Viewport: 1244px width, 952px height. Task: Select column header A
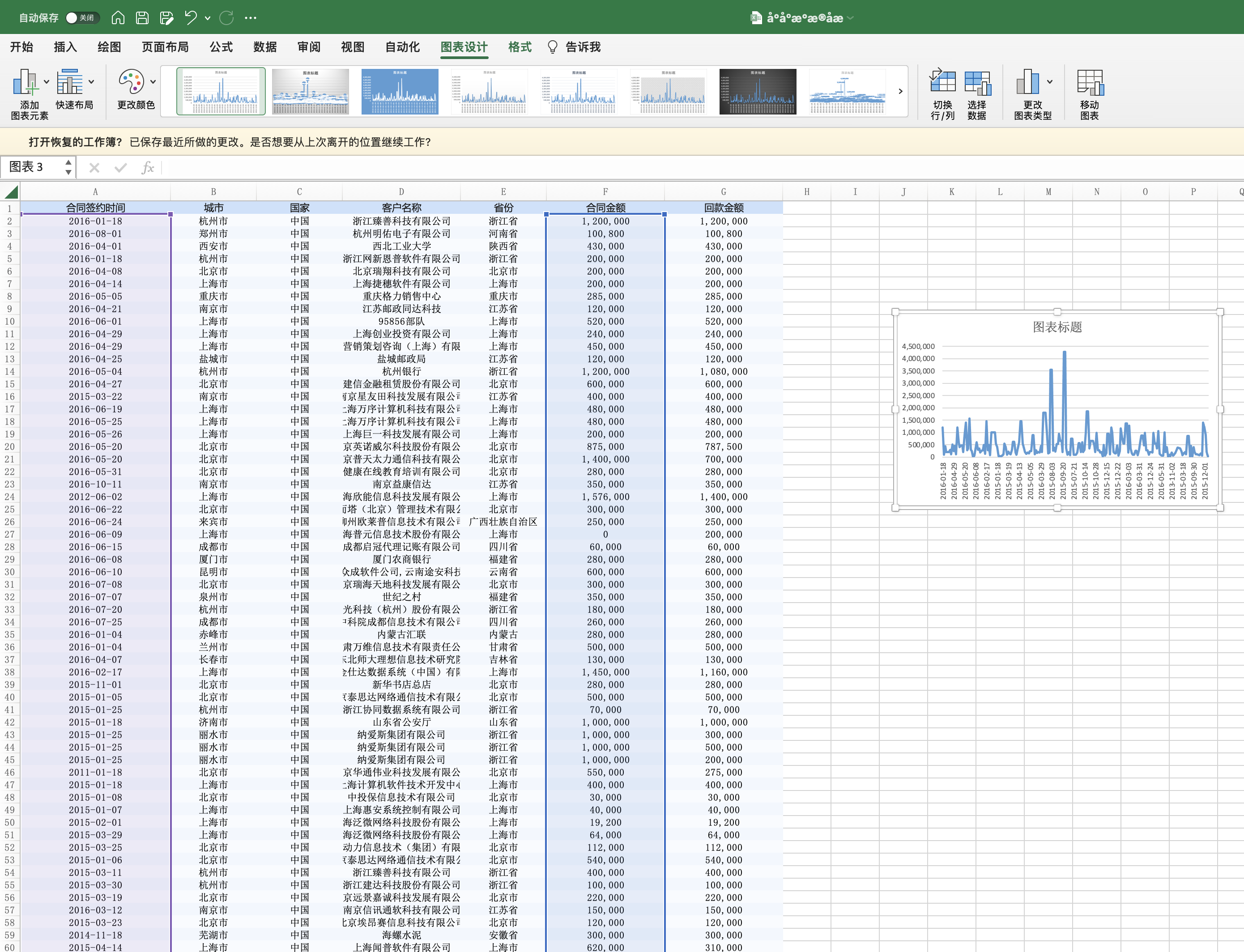95,191
